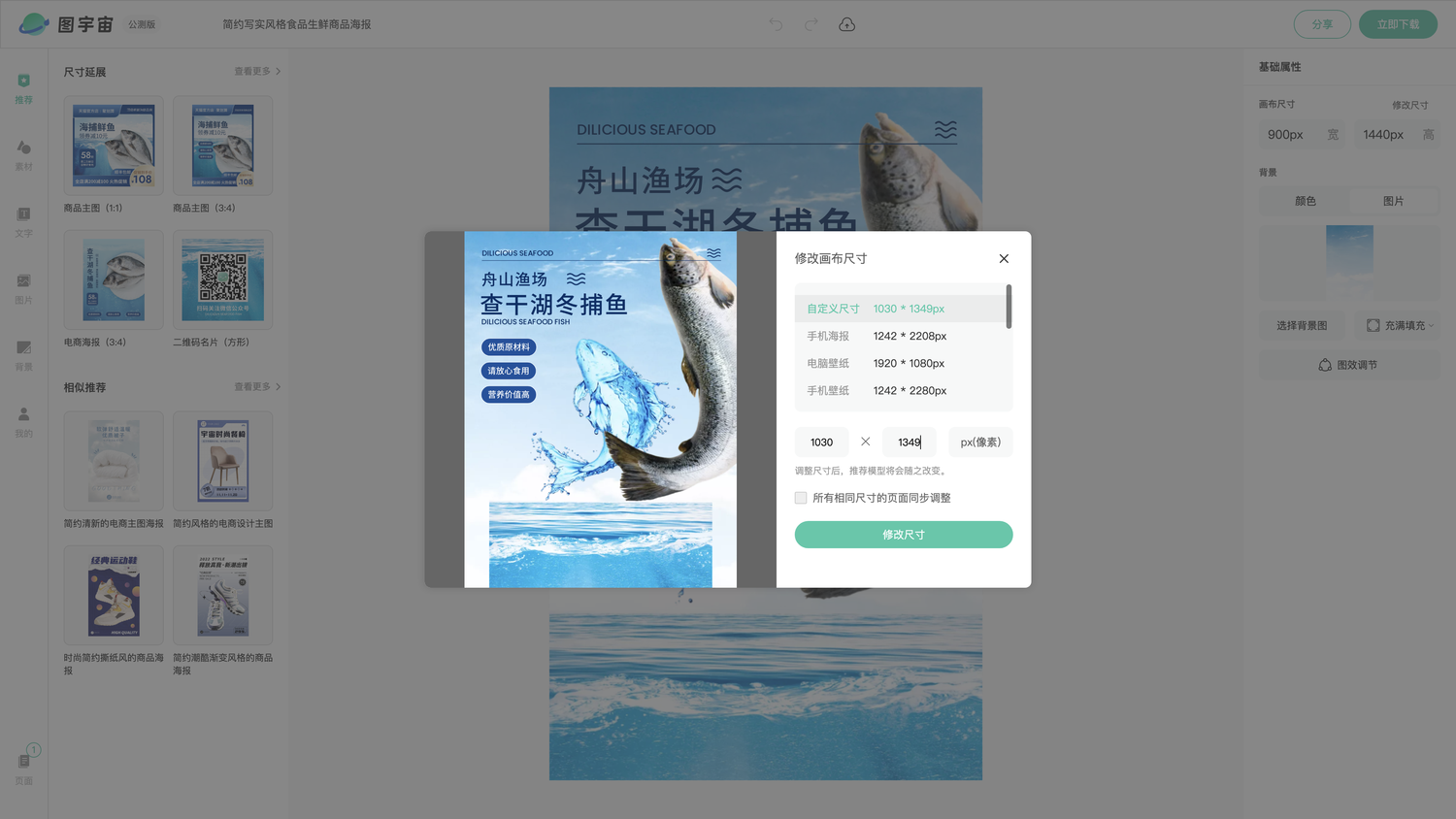Open the 图片 images sidebar icon

coord(23,288)
